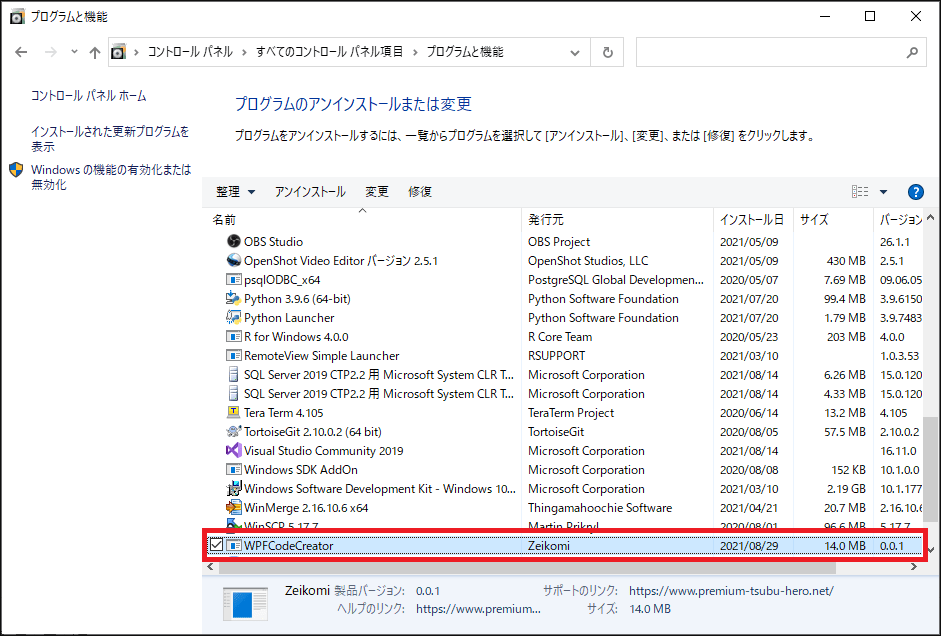Go up one folder level
Image resolution: width=941 pixels, height=636 pixels.
(x=94, y=52)
